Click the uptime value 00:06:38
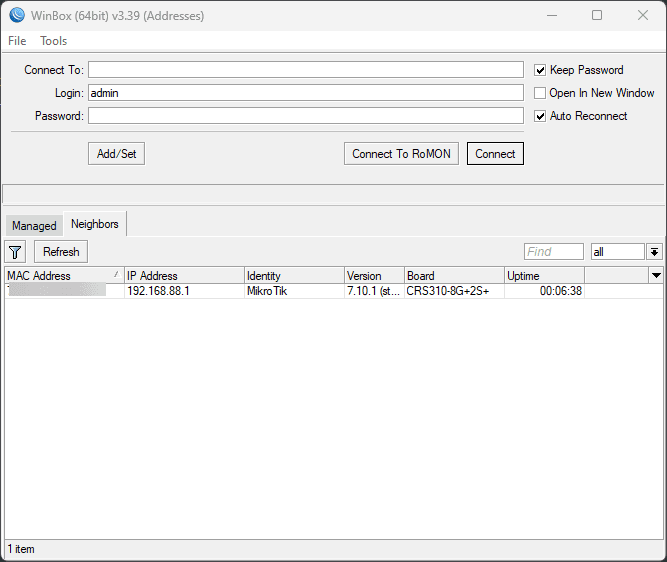667x562 pixels. [544, 291]
